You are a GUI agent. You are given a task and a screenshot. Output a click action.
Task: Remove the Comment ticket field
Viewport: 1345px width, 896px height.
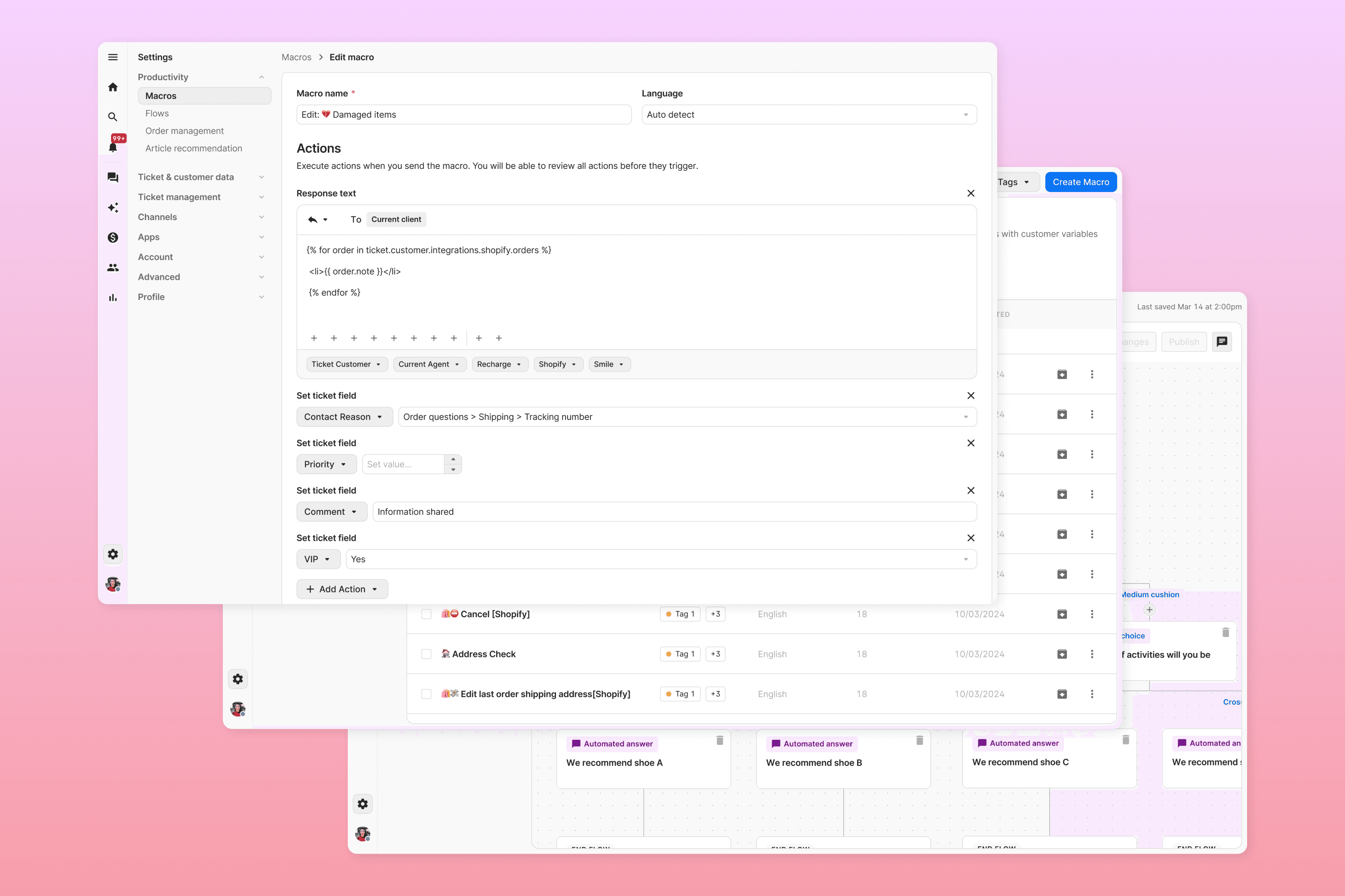(971, 491)
